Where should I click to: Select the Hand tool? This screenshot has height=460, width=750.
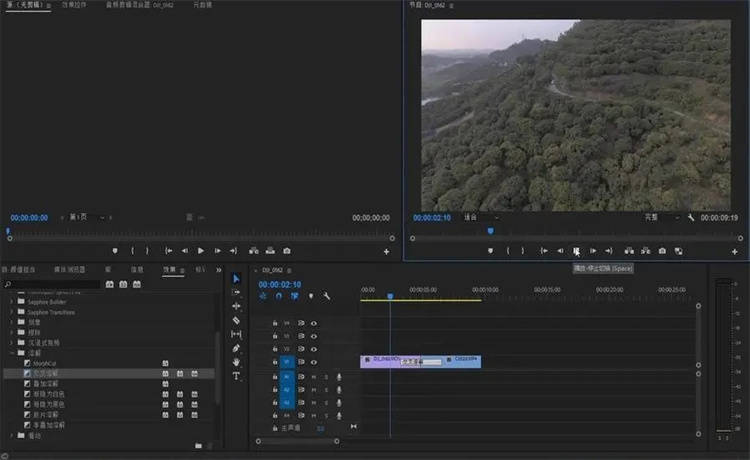(236, 362)
